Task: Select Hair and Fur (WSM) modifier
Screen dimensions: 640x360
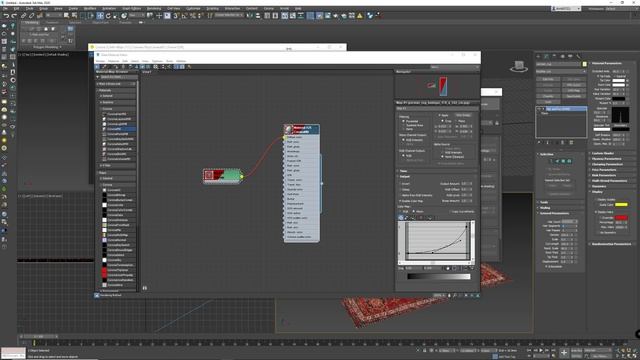Action: [x=564, y=109]
